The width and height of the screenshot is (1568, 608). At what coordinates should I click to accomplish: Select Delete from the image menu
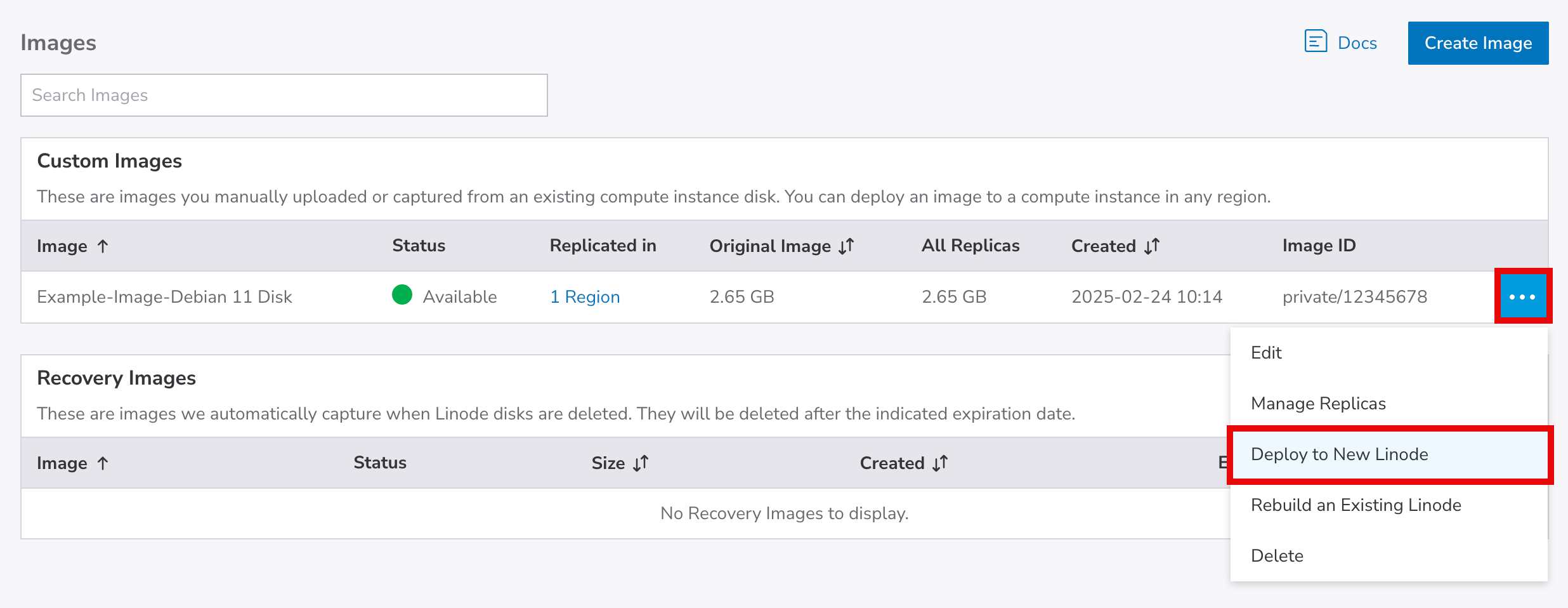click(x=1277, y=556)
